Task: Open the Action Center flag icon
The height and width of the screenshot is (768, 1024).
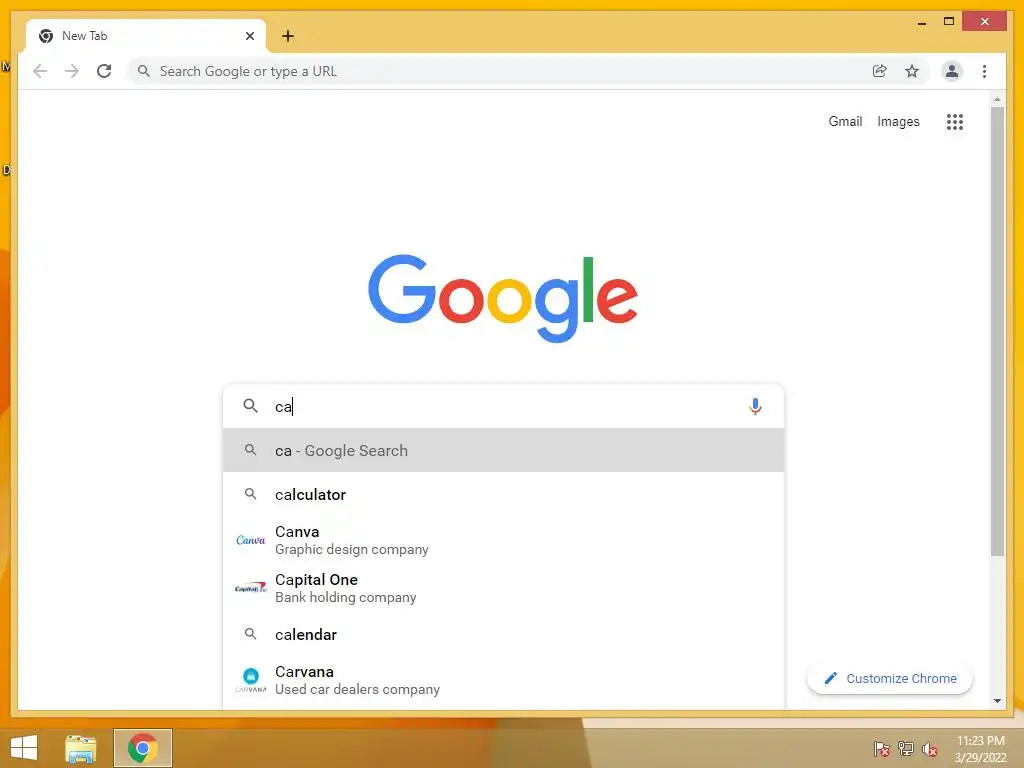Action: 881,749
